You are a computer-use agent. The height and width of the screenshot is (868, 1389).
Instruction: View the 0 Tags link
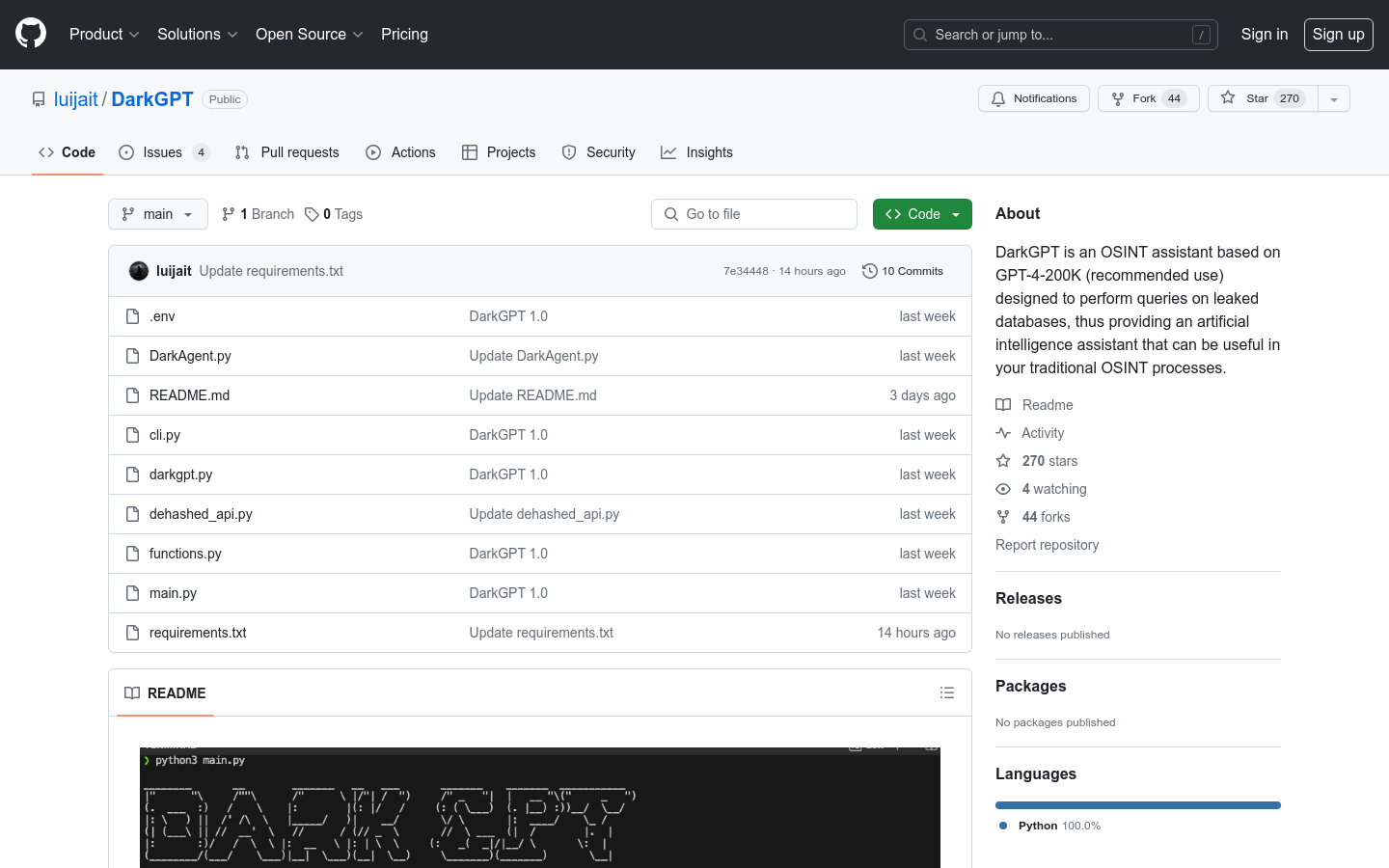click(334, 214)
